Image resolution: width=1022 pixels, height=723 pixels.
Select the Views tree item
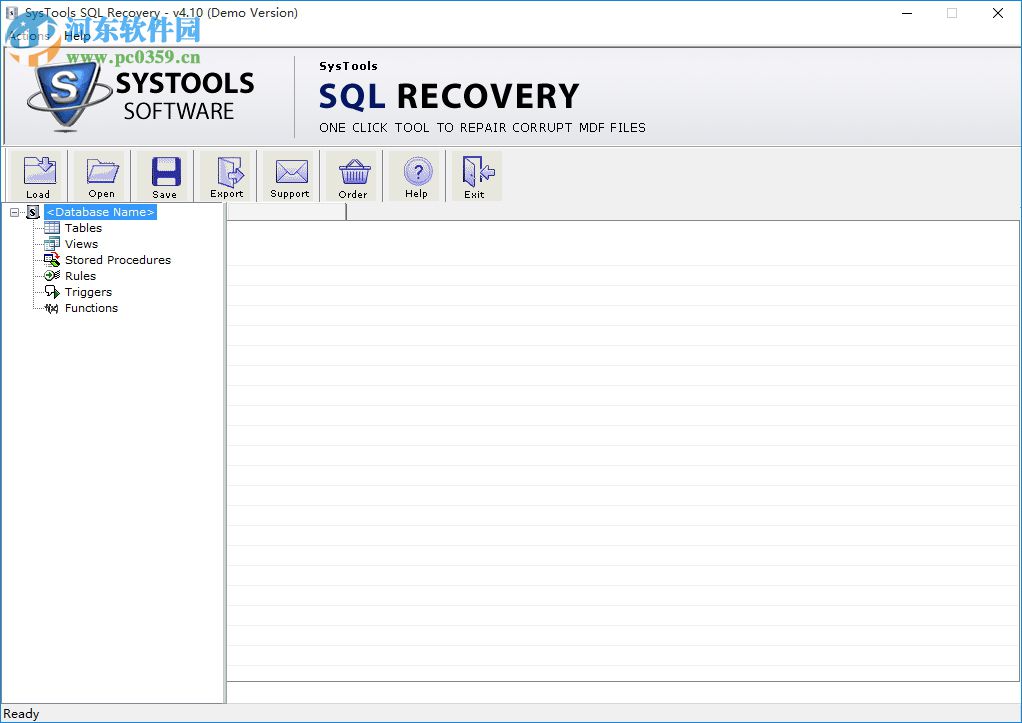click(x=80, y=243)
